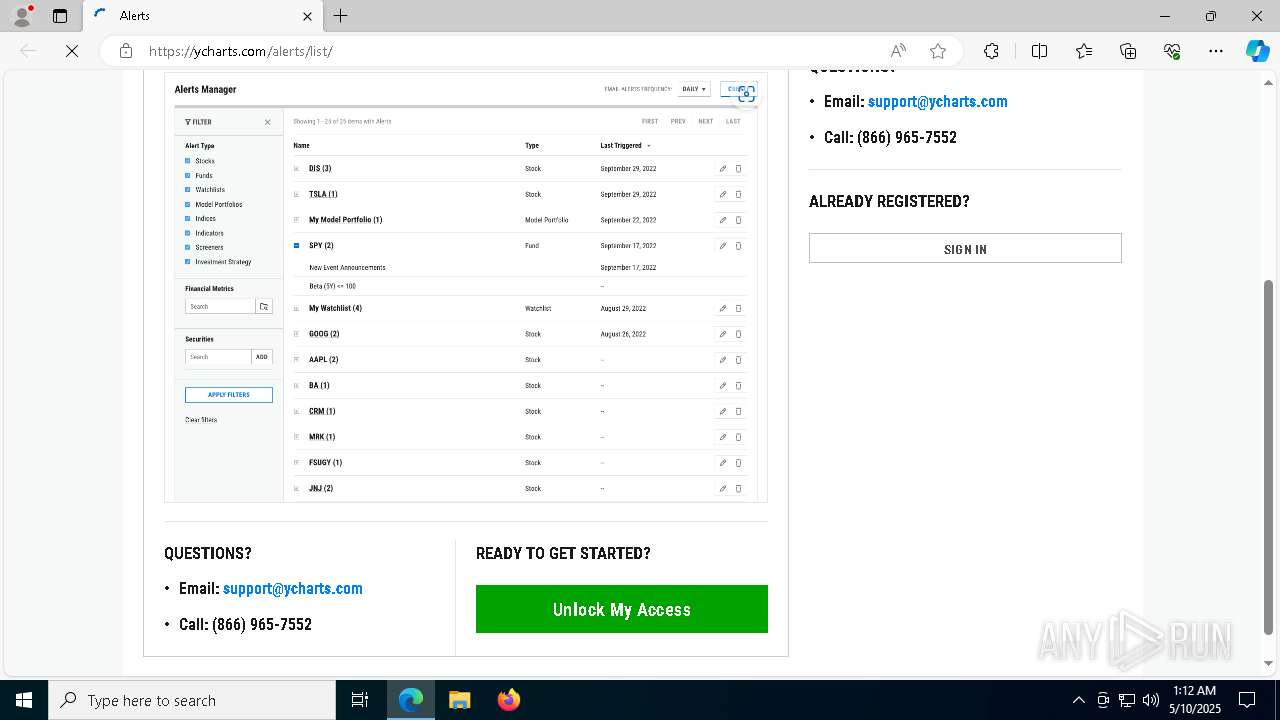
Task: Add this page to favorites star
Action: point(938,51)
